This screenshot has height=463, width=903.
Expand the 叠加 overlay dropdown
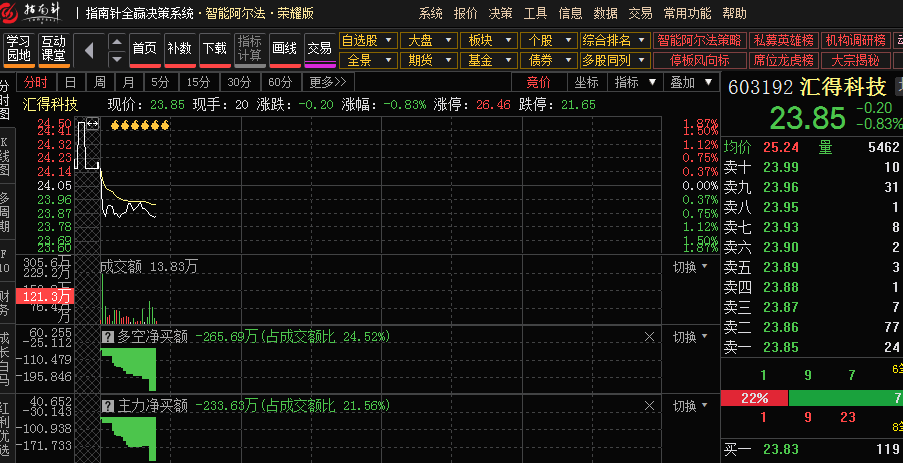tap(691, 82)
